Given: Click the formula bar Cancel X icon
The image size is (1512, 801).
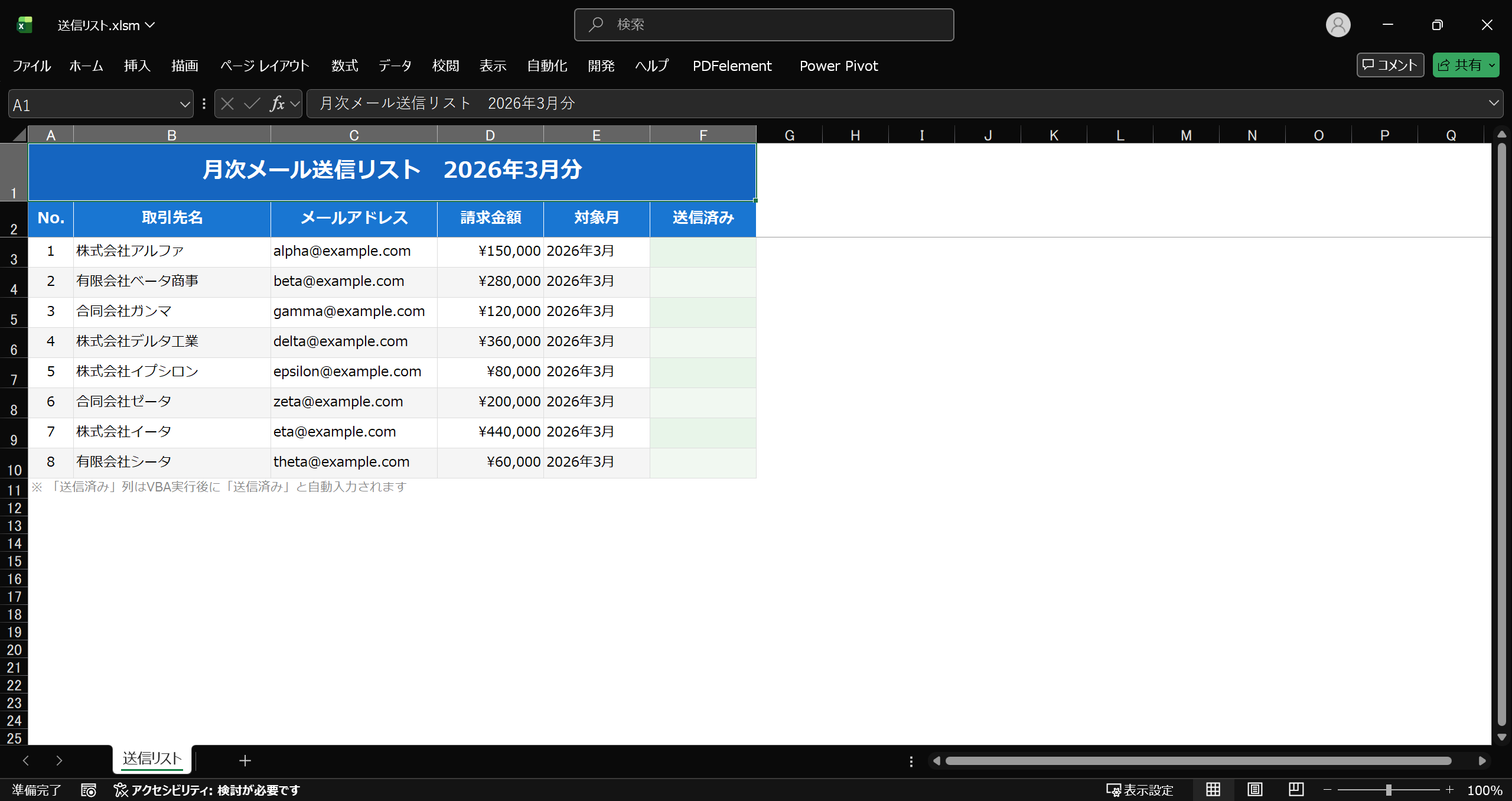Looking at the screenshot, I should 227,104.
